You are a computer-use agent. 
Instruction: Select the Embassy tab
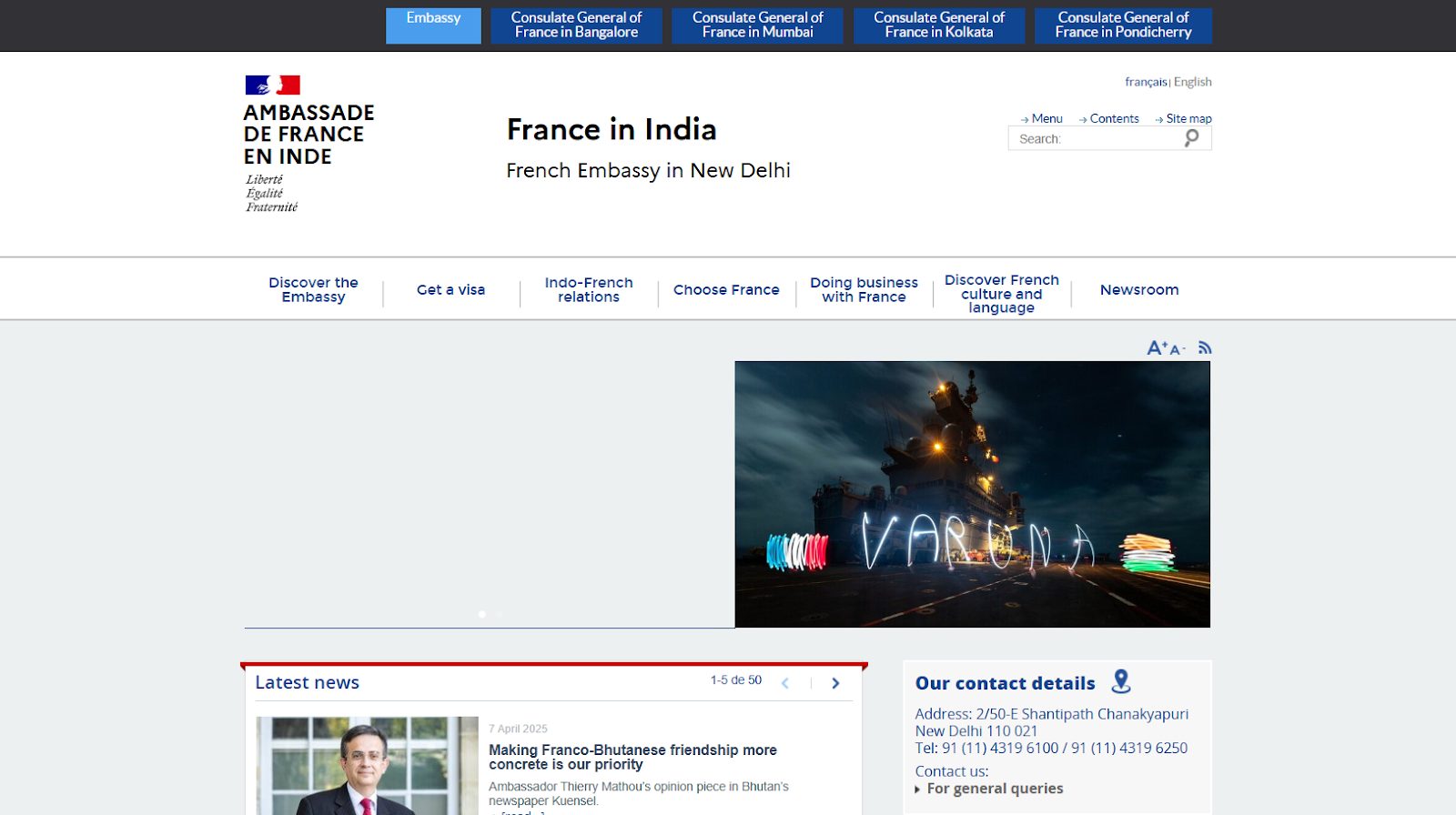(x=433, y=25)
